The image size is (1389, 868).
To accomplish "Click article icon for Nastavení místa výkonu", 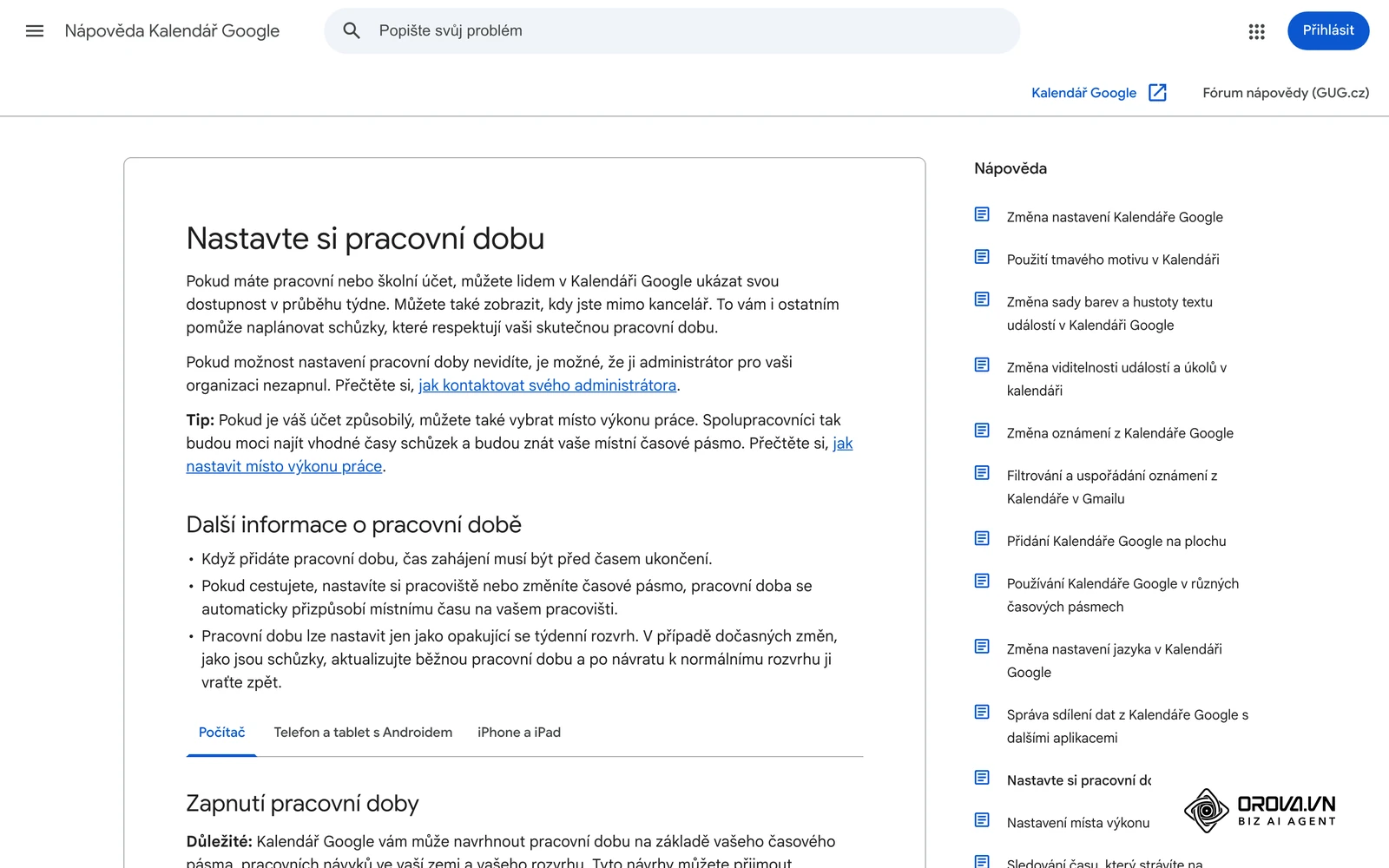I will [x=982, y=820].
